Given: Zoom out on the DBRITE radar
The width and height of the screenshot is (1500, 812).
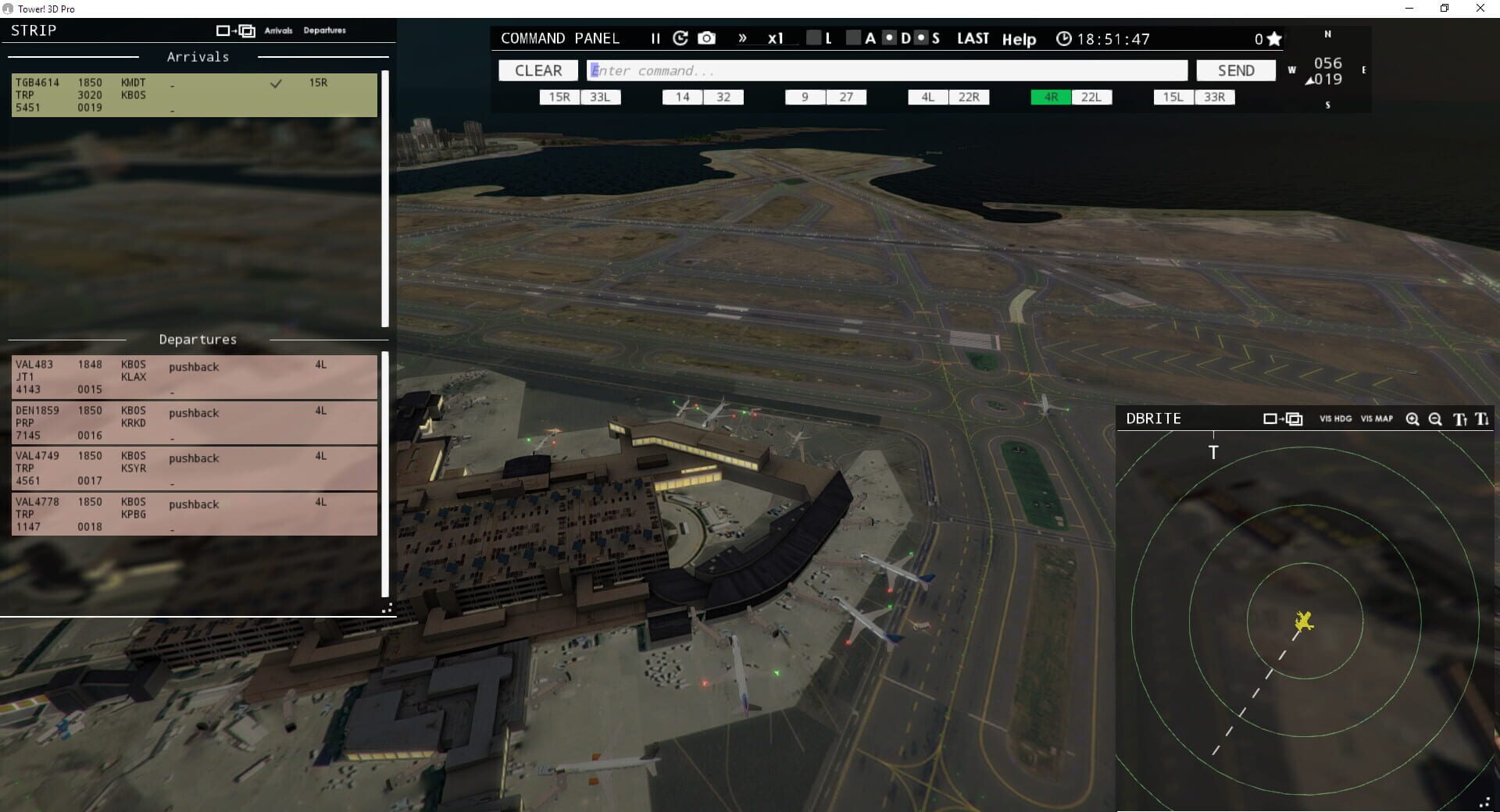Looking at the screenshot, I should tap(1435, 419).
